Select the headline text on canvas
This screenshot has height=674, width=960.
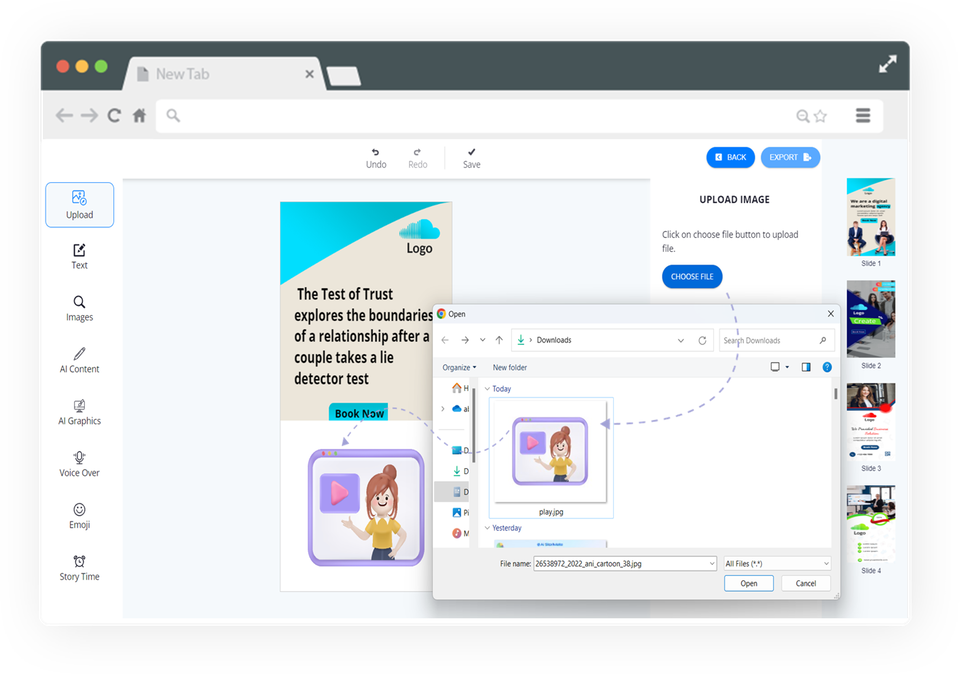click(x=363, y=336)
